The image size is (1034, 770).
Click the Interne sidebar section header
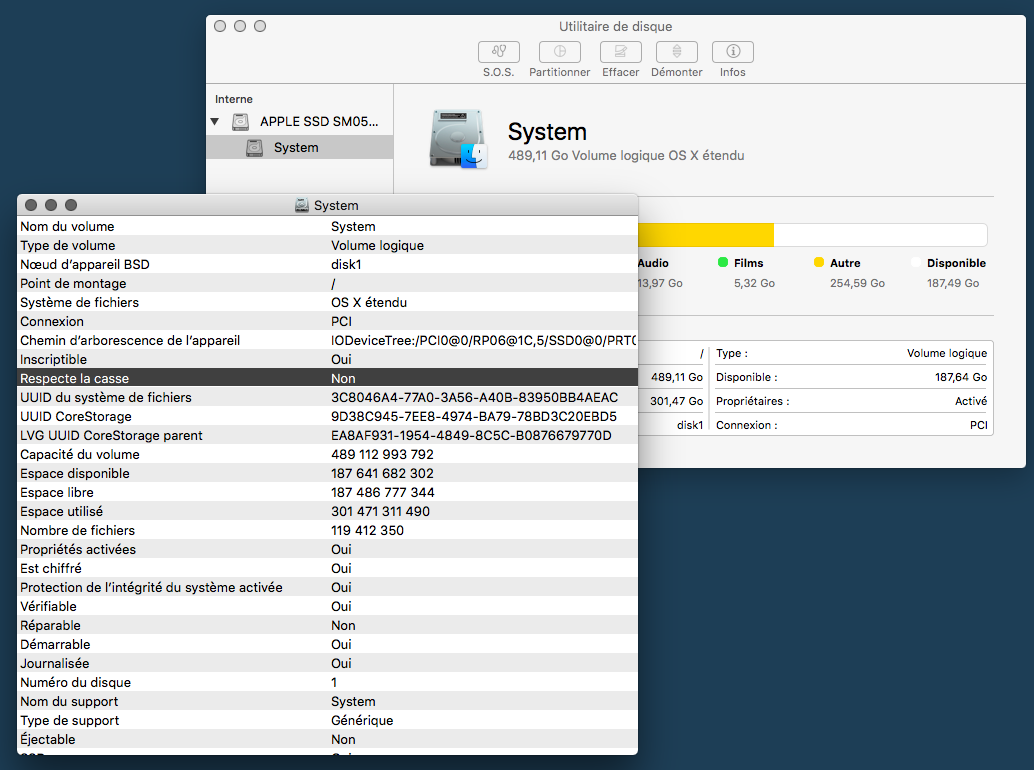click(233, 99)
